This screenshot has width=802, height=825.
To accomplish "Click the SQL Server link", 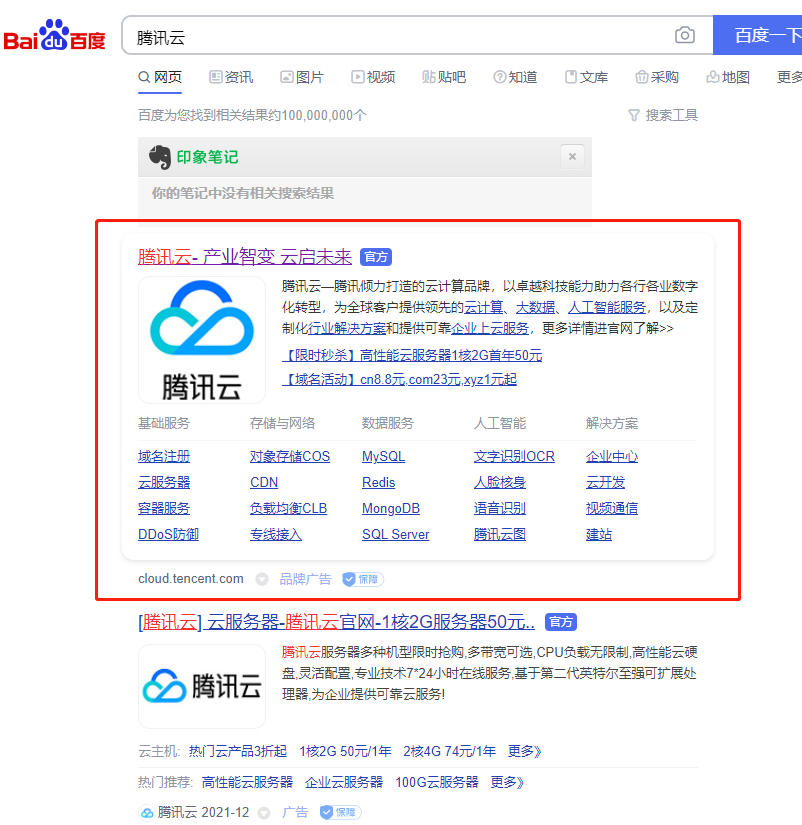I will pos(396,535).
